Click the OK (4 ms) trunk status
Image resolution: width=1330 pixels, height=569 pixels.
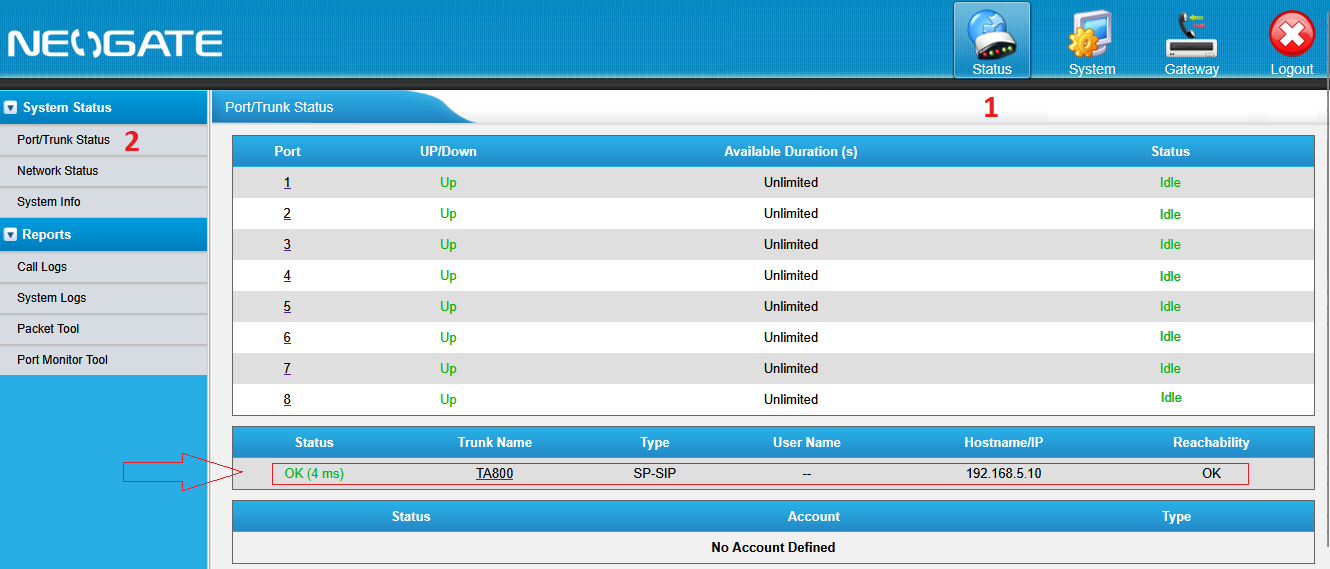pyautogui.click(x=314, y=474)
